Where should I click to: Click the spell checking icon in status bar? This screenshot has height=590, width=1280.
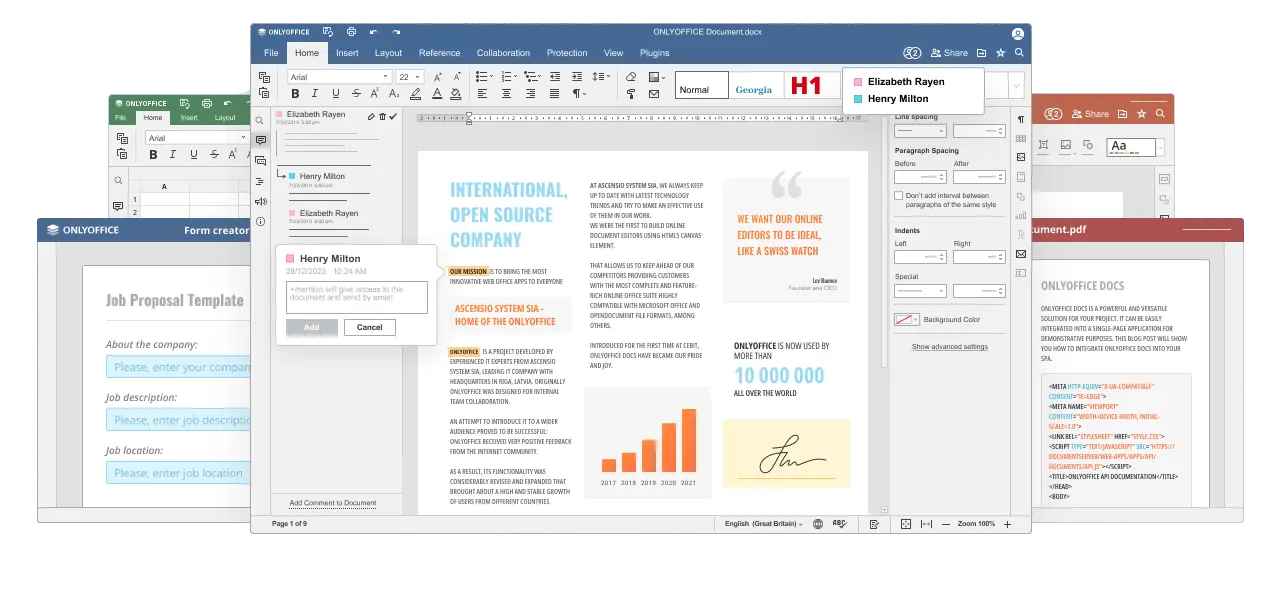point(839,524)
